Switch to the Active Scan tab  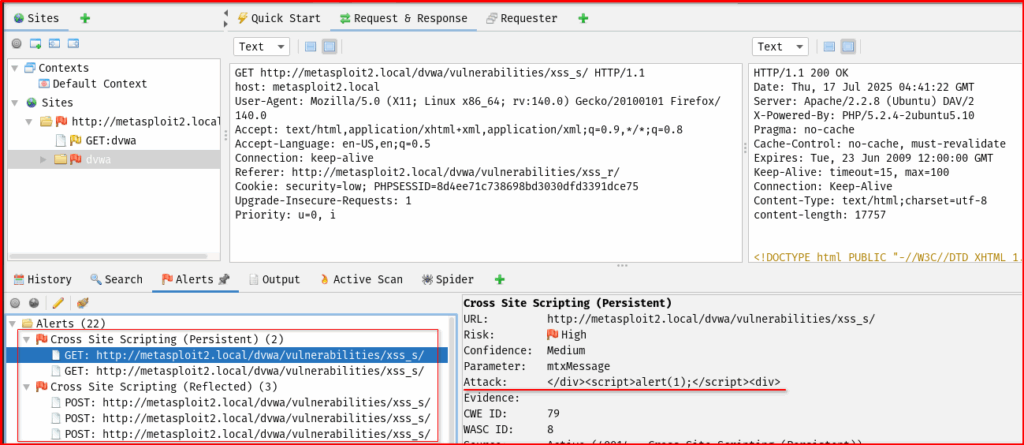coord(361,280)
